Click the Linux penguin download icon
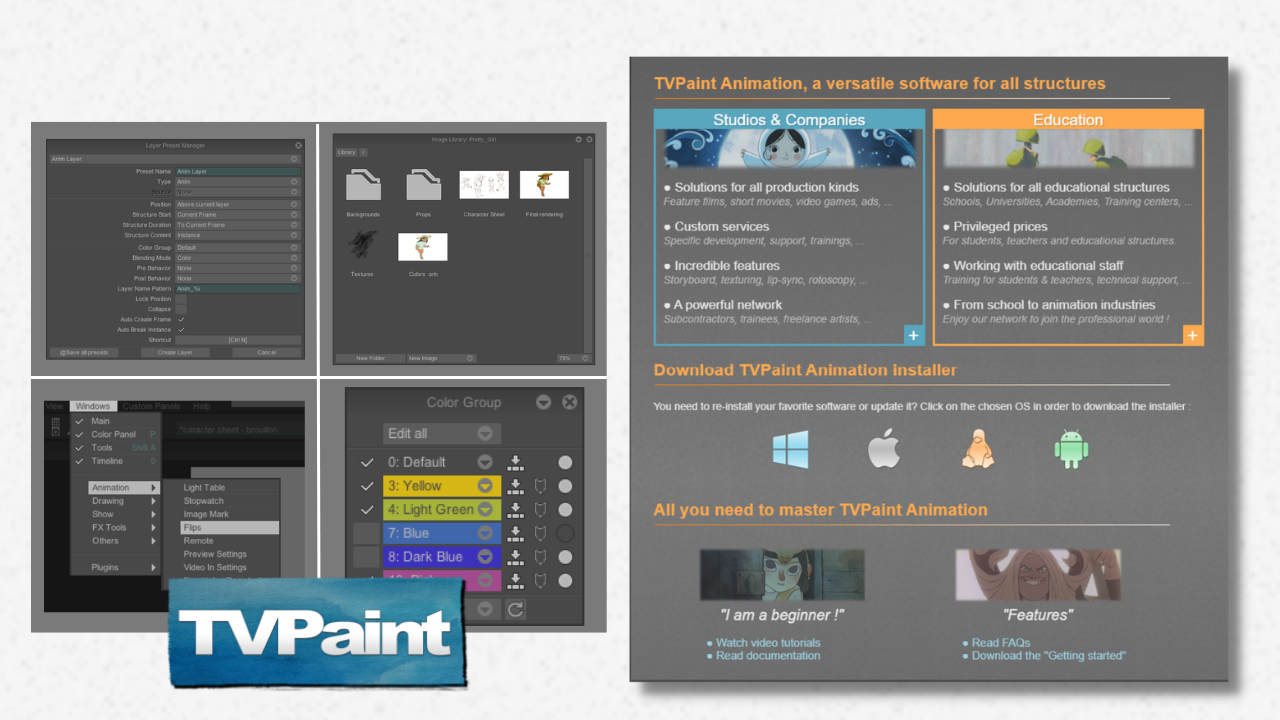1280x720 pixels. [978, 449]
